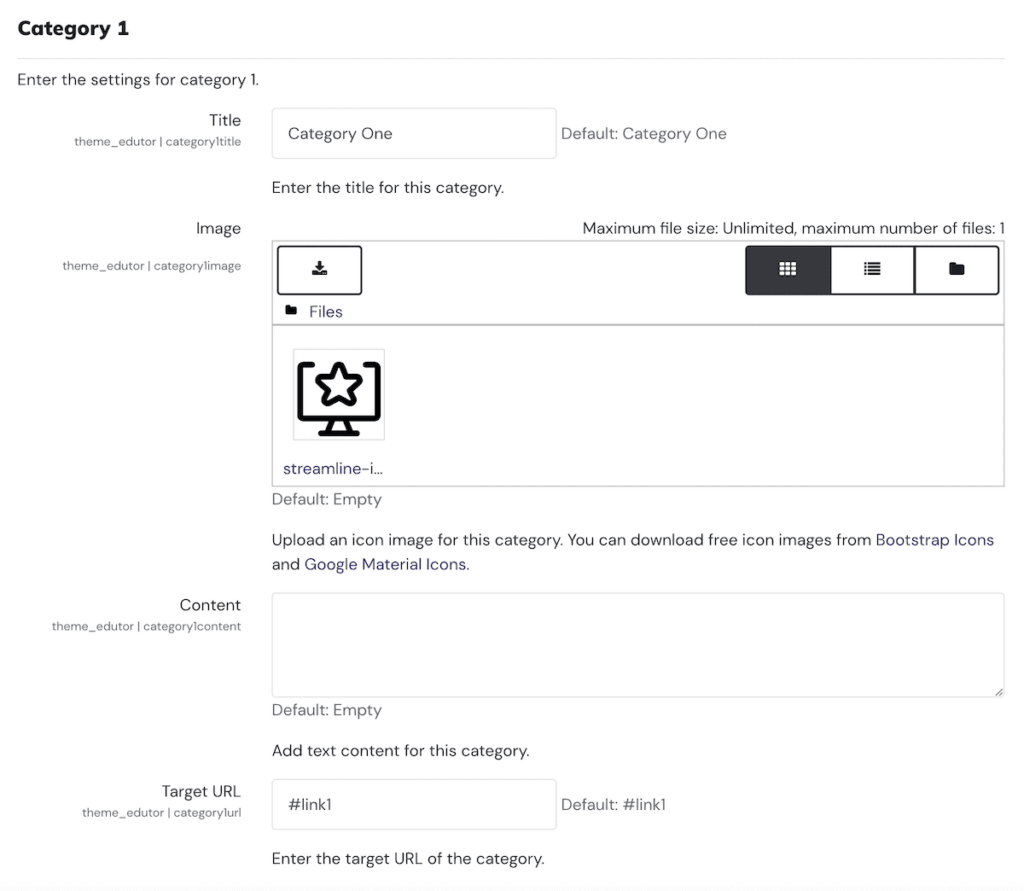Image resolution: width=1024 pixels, height=891 pixels.
Task: Click the download all files icon
Action: pyautogui.click(x=319, y=269)
